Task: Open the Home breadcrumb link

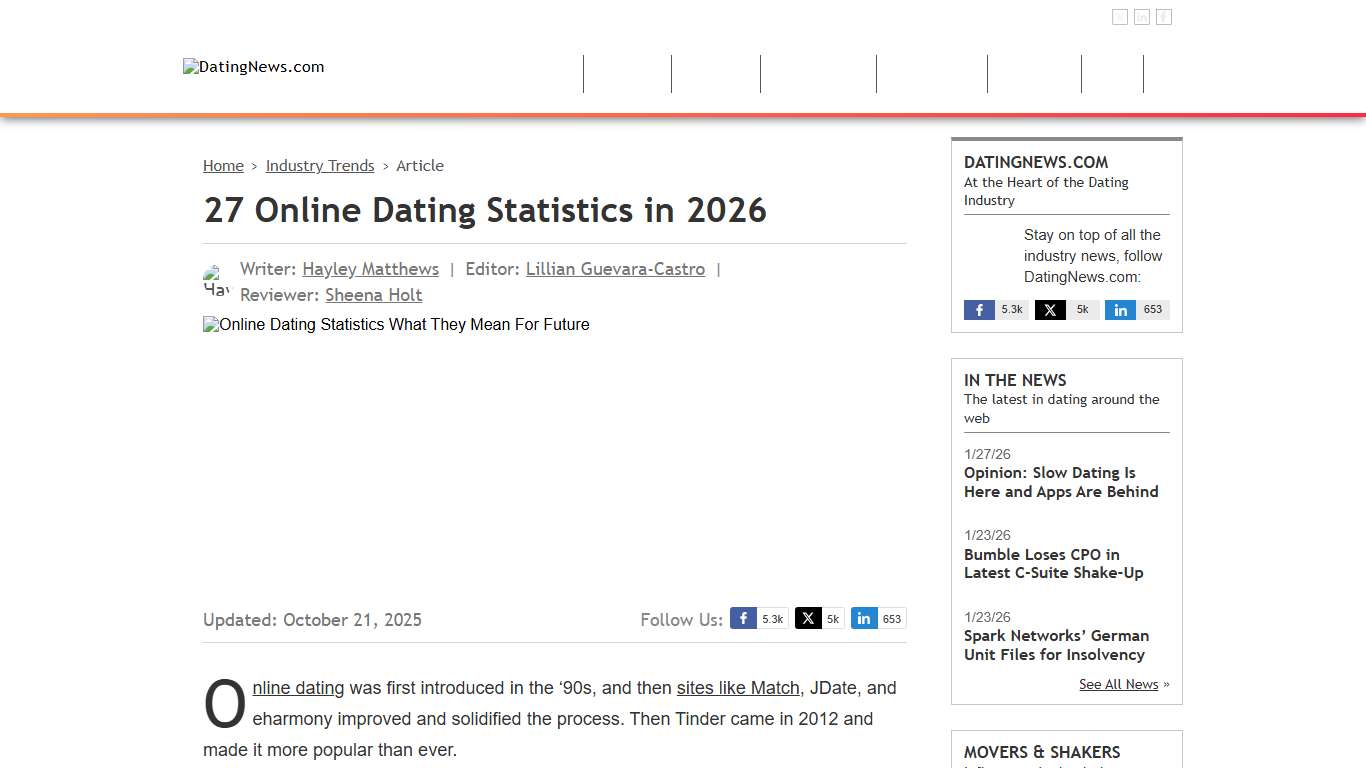Action: (223, 166)
